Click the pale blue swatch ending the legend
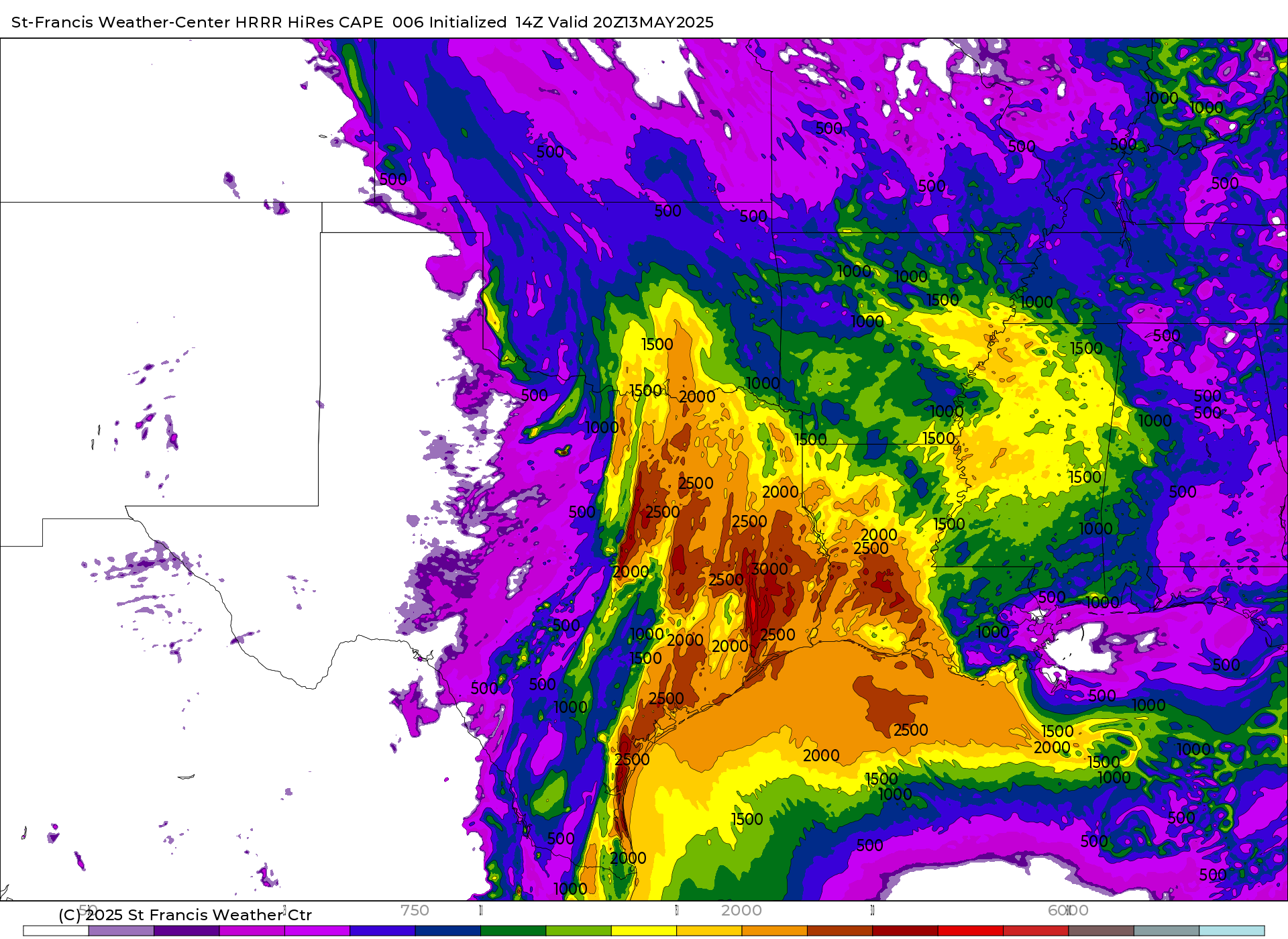The height and width of the screenshot is (939, 1288). 1232,931
